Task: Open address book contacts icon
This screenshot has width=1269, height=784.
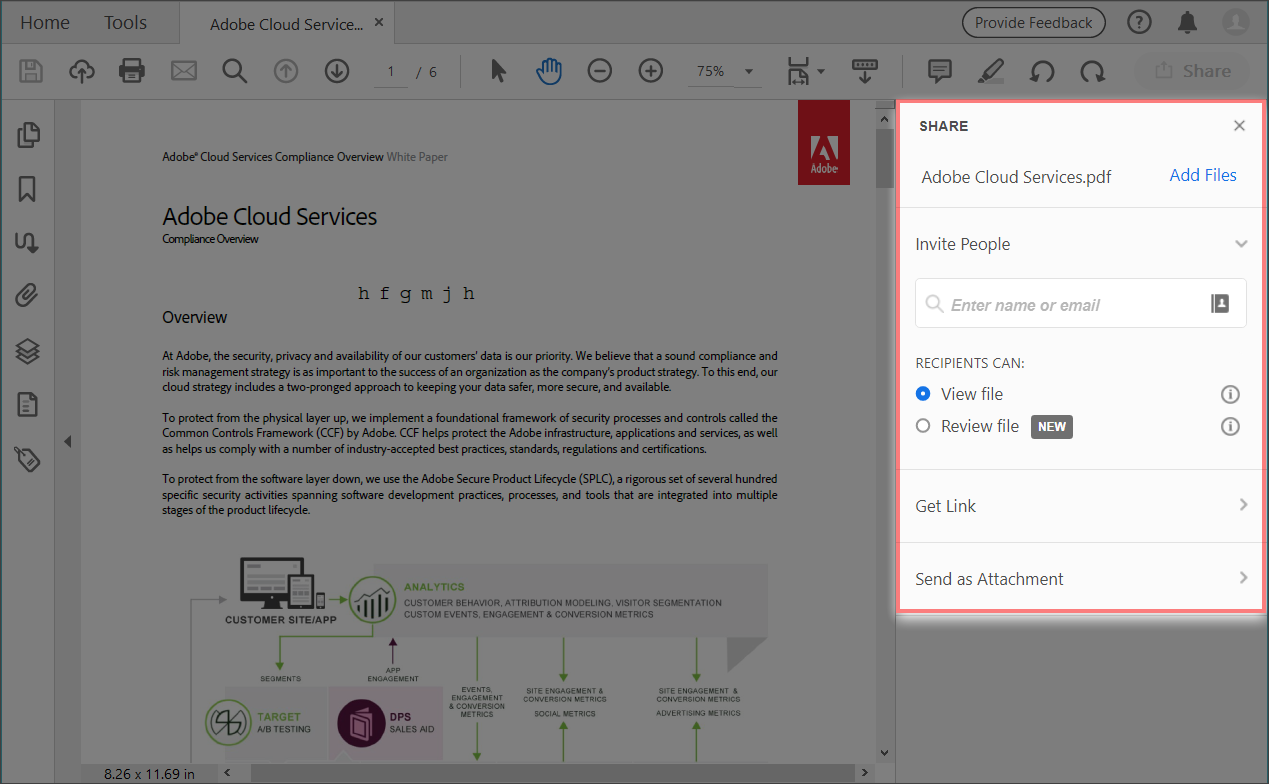Action: tap(1220, 304)
